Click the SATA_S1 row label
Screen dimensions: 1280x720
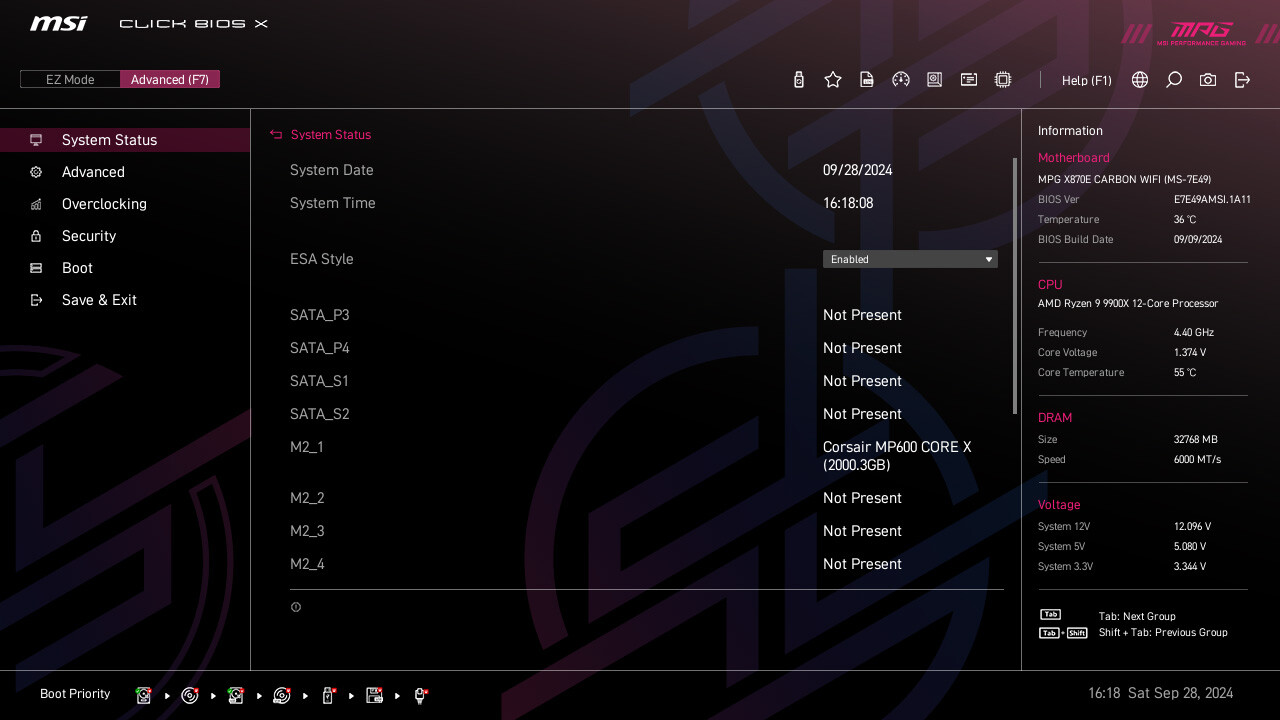point(319,381)
